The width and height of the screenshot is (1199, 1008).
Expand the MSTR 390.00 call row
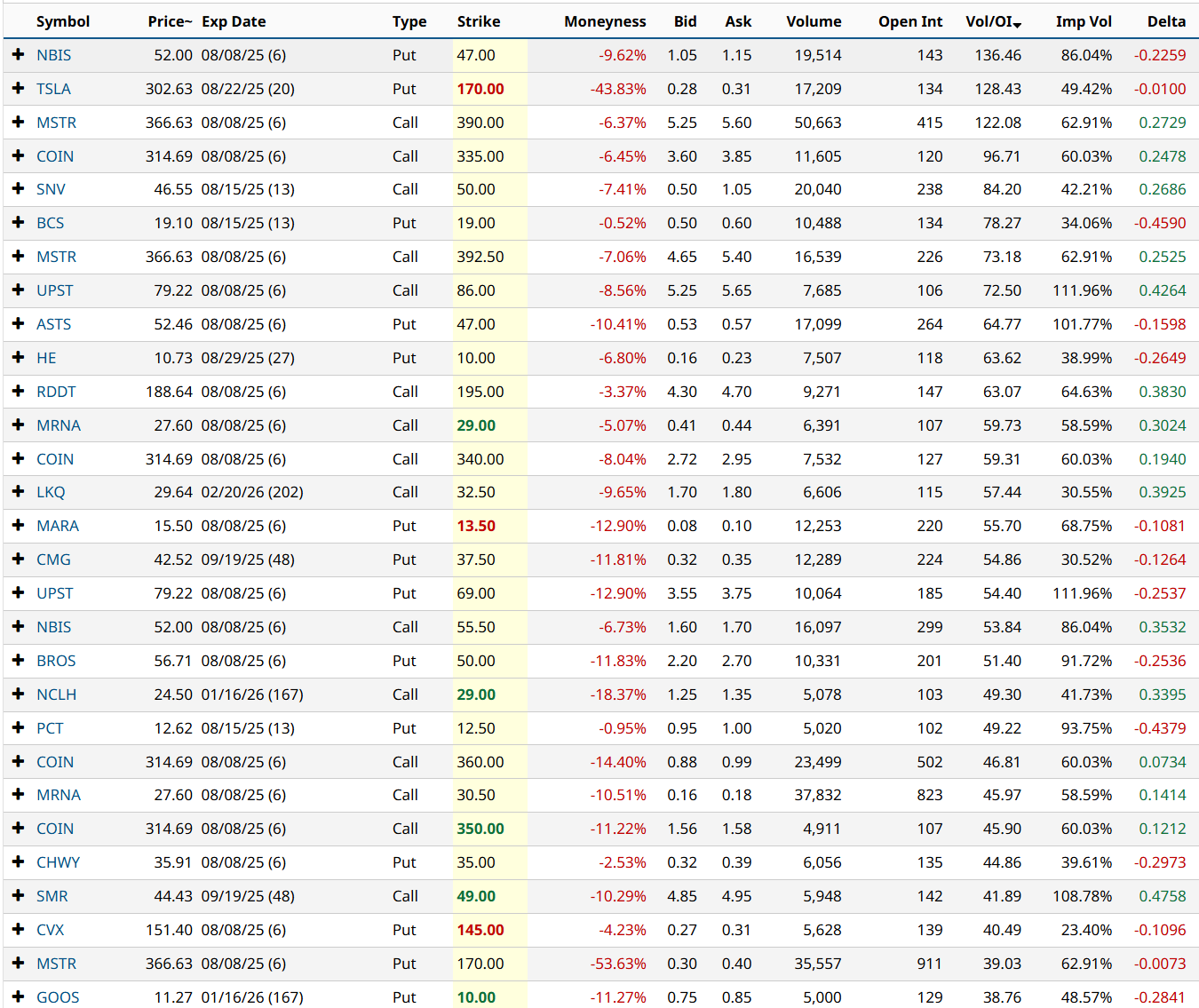(18, 123)
